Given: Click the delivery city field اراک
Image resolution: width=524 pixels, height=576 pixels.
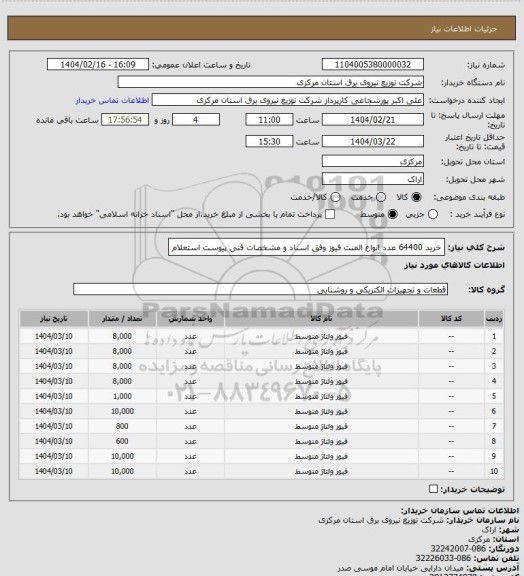Looking at the screenshot, I should coord(373,179).
